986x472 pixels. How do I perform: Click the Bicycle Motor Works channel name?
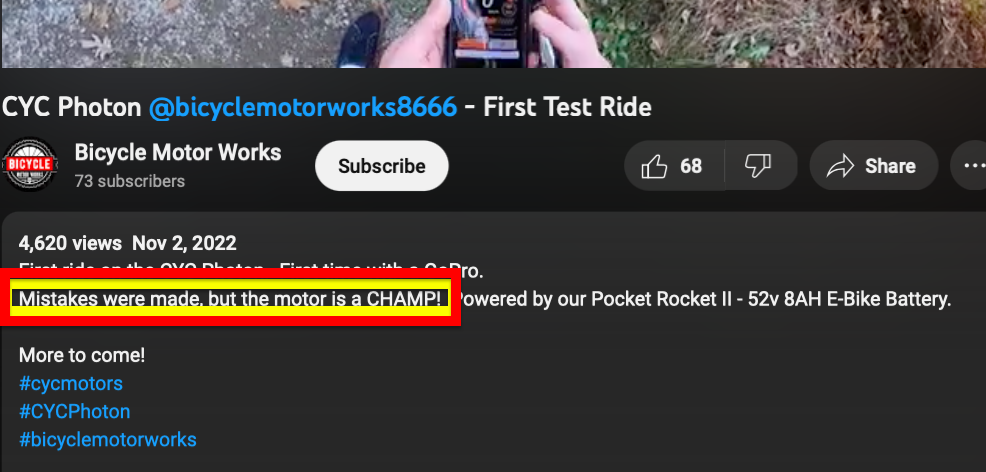point(178,152)
